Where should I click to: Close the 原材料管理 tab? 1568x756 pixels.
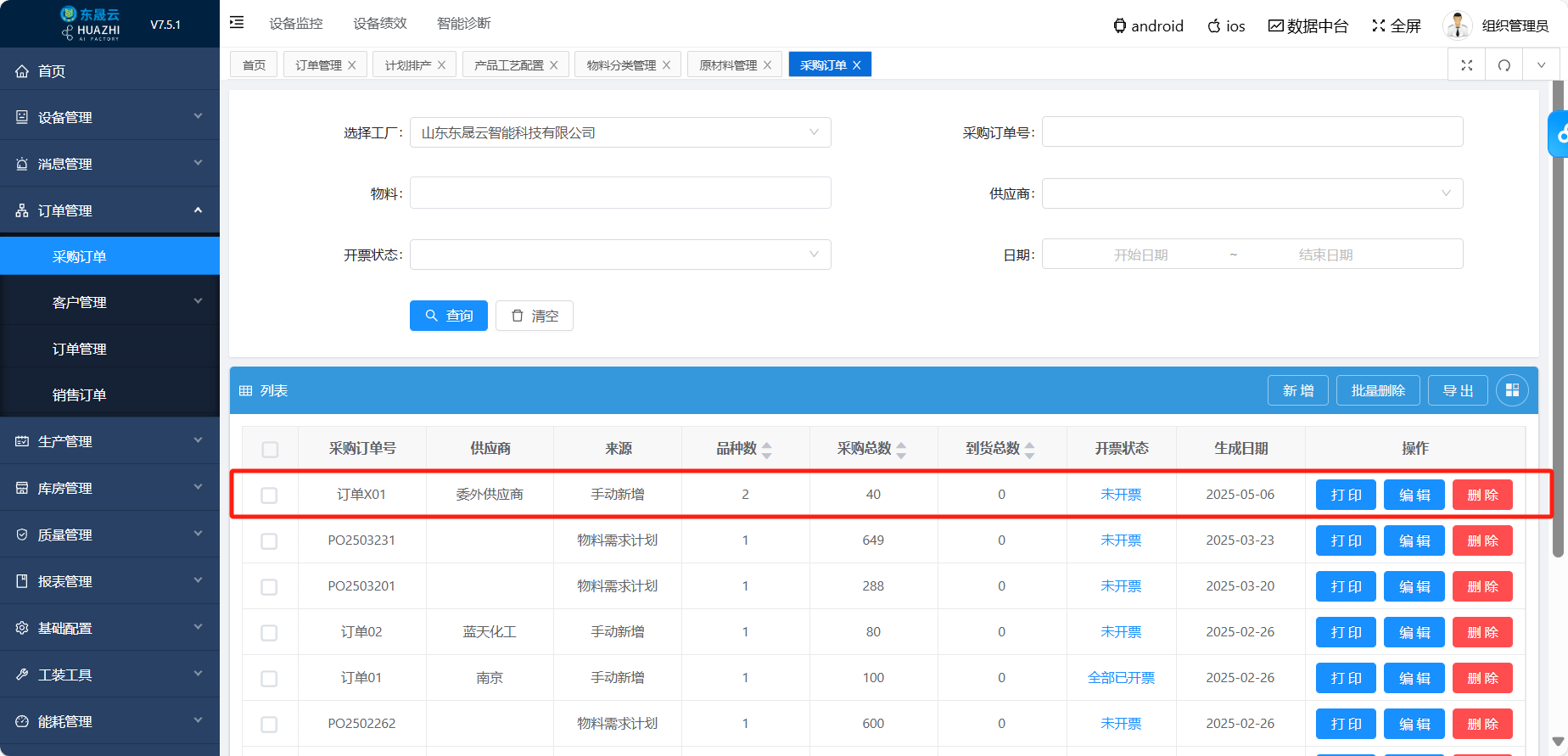coord(768,65)
